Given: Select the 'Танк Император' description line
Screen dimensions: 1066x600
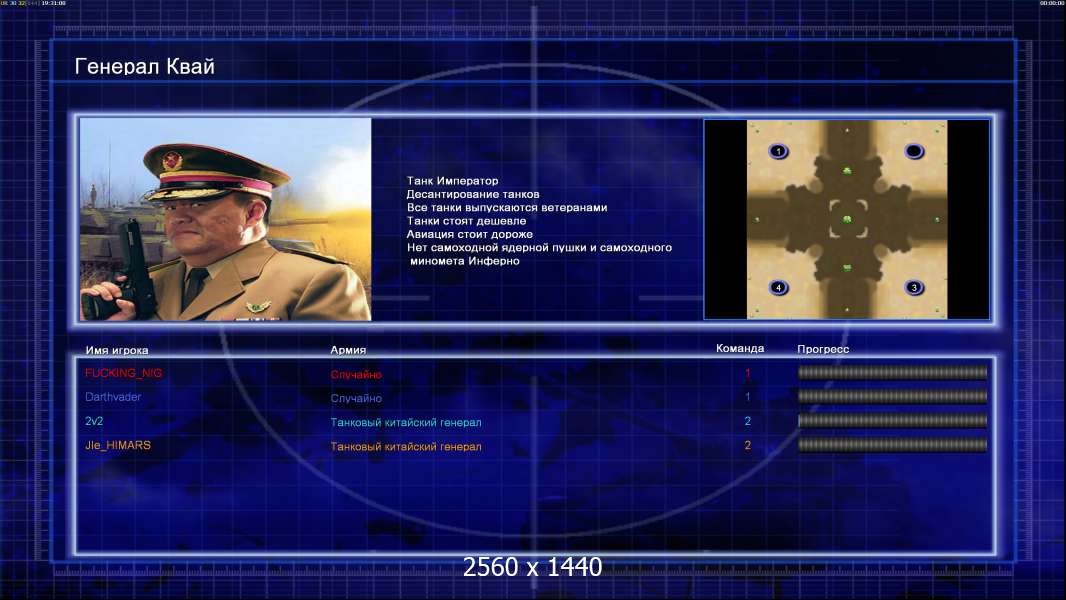Looking at the screenshot, I should (452, 181).
